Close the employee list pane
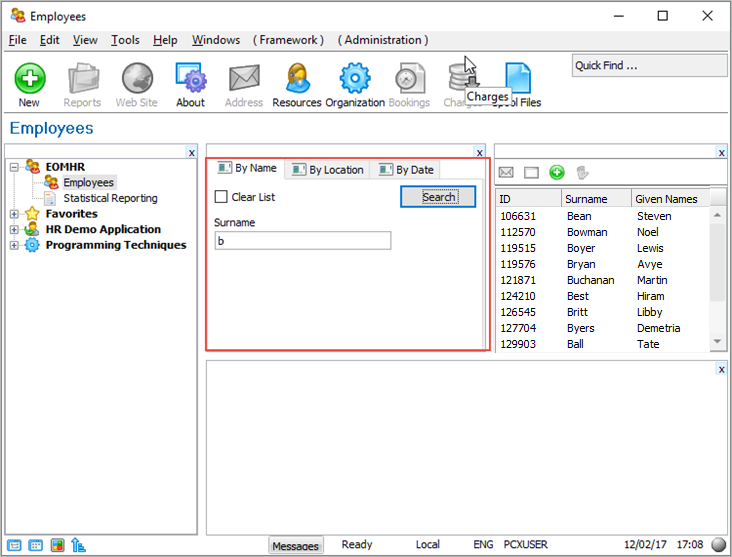 pyautogui.click(x=722, y=153)
